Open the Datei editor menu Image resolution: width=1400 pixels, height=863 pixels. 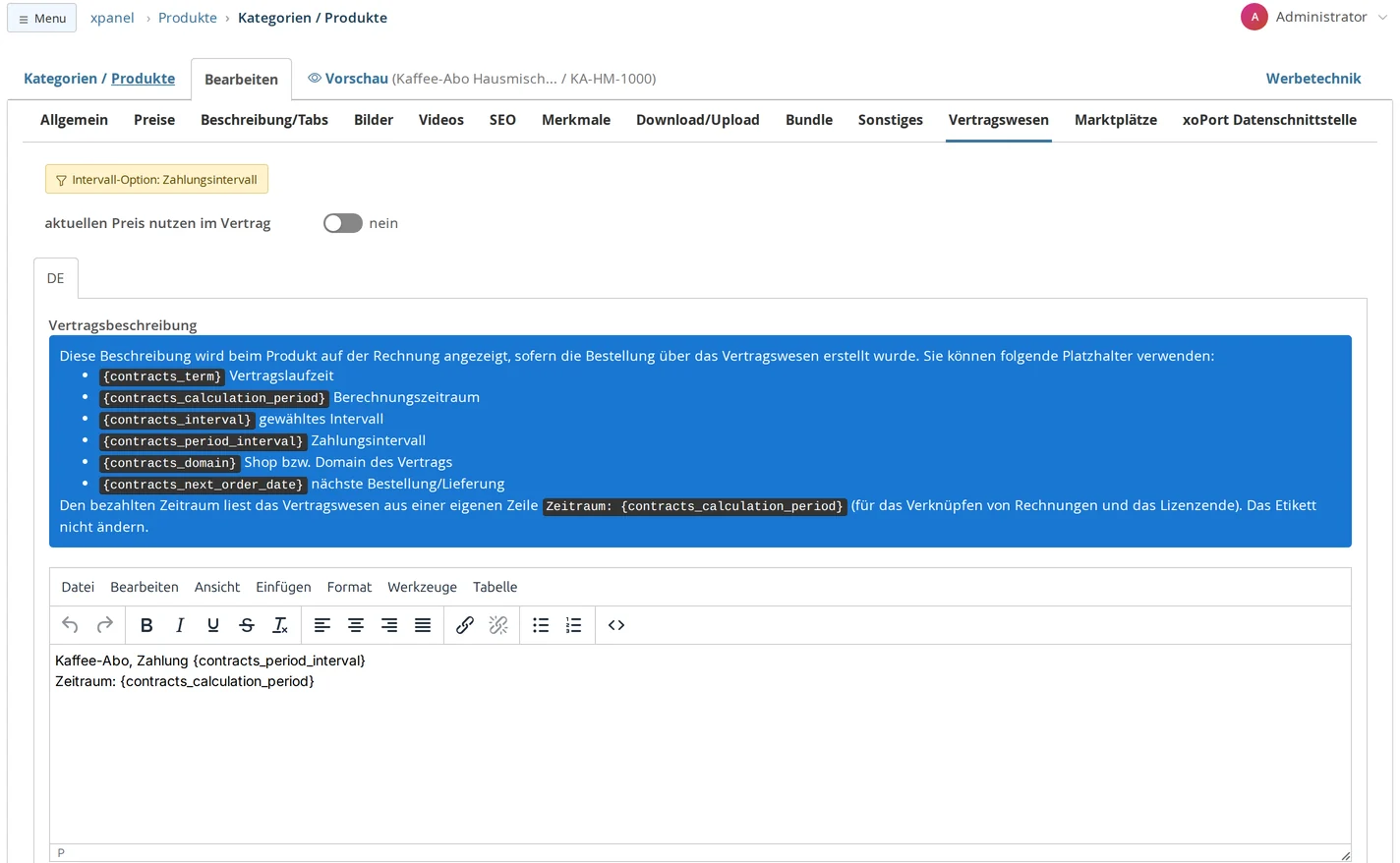click(78, 587)
